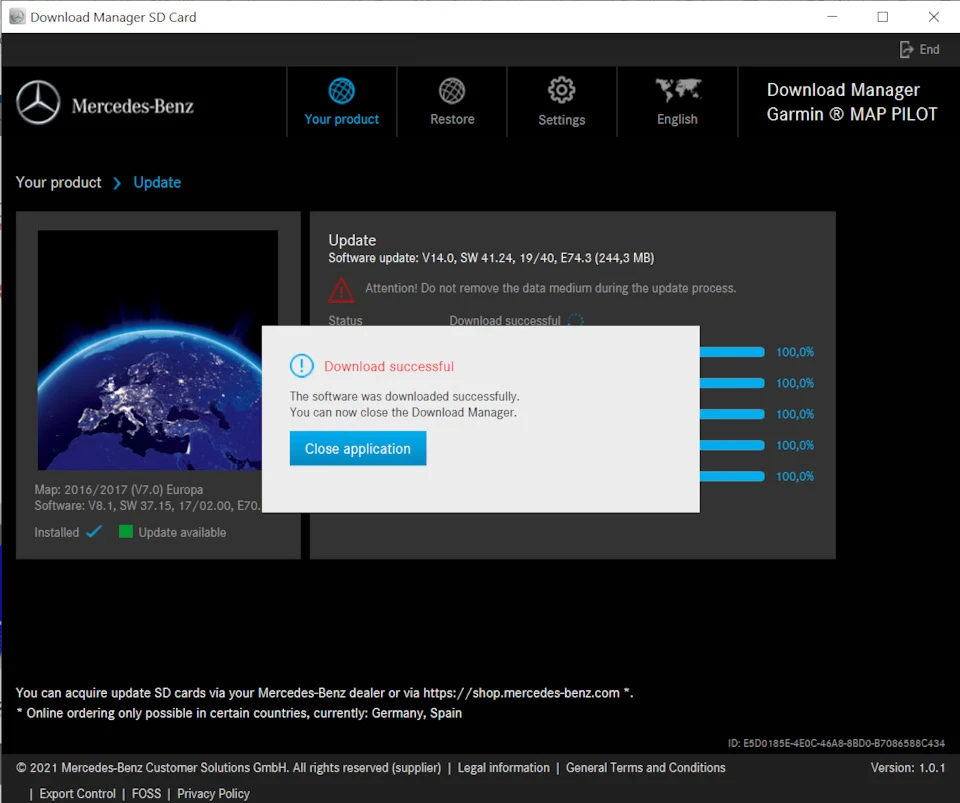This screenshot has width=960, height=803.
Task: Click the last 100,0% progress bar
Action: 732,476
